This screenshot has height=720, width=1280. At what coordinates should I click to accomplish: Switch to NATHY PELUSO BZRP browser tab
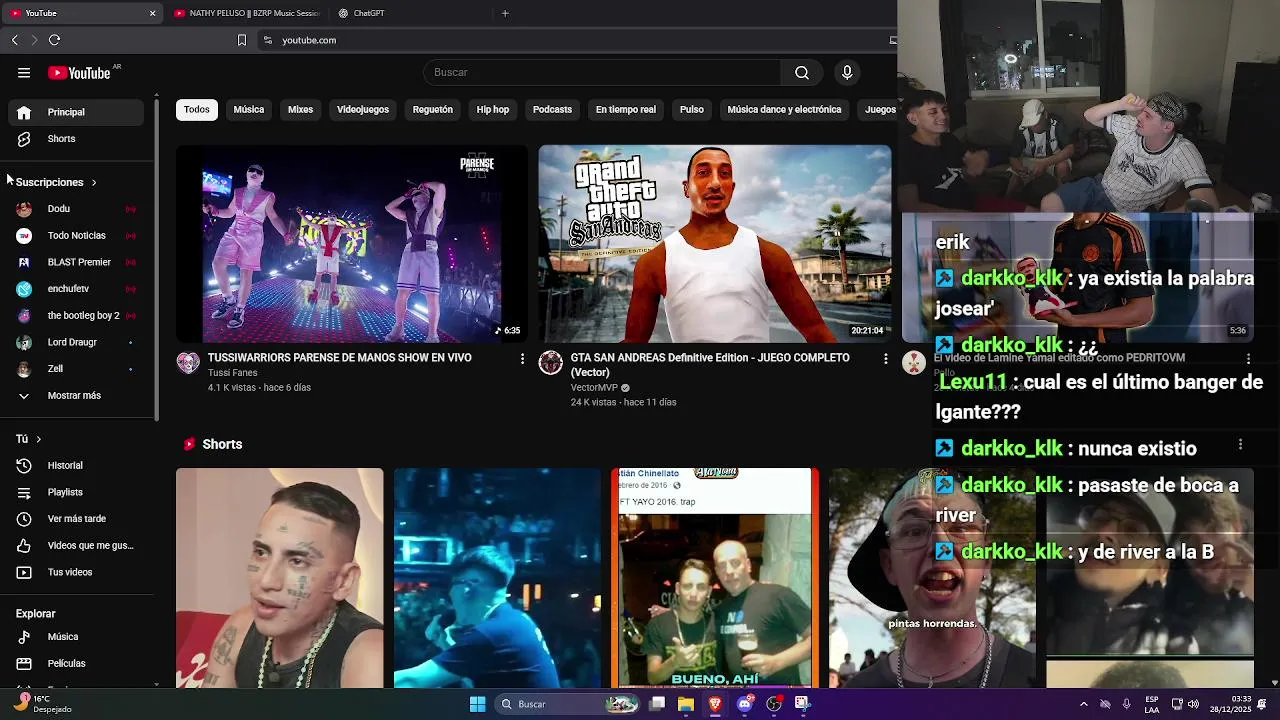pos(246,13)
